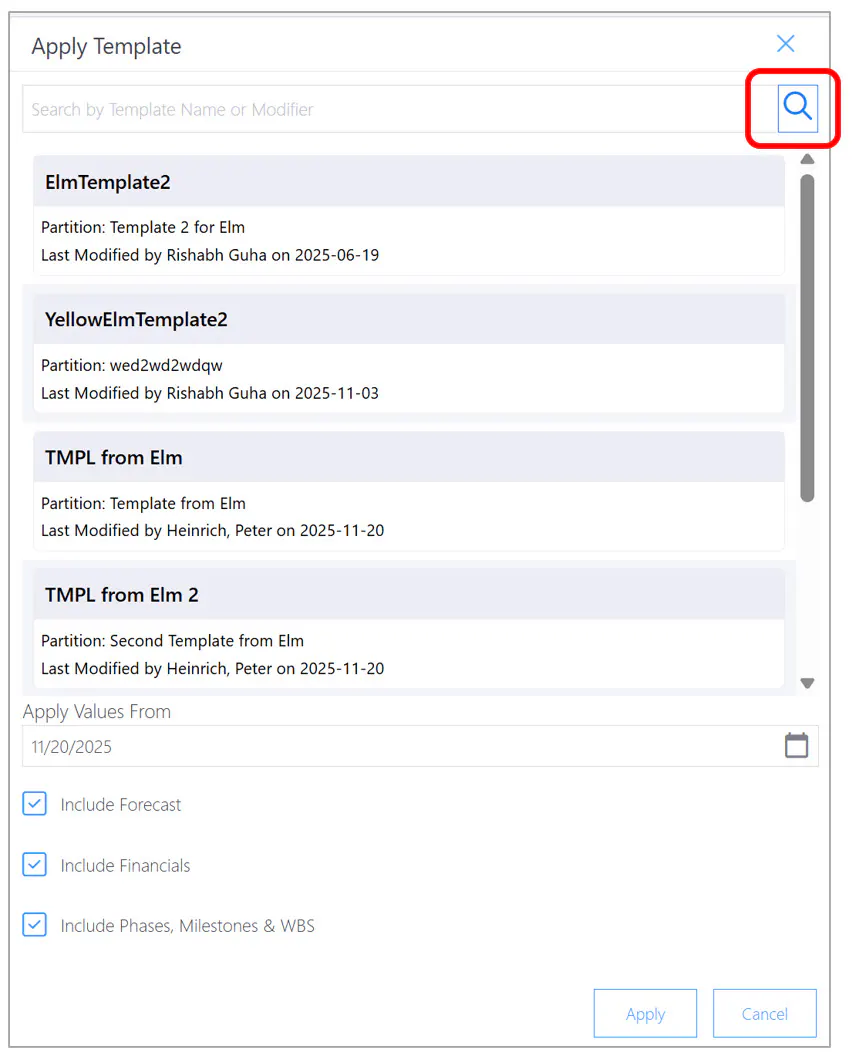Click the magnifying glass search icon
Viewport: 852px width, 1056px height.
[x=797, y=108]
